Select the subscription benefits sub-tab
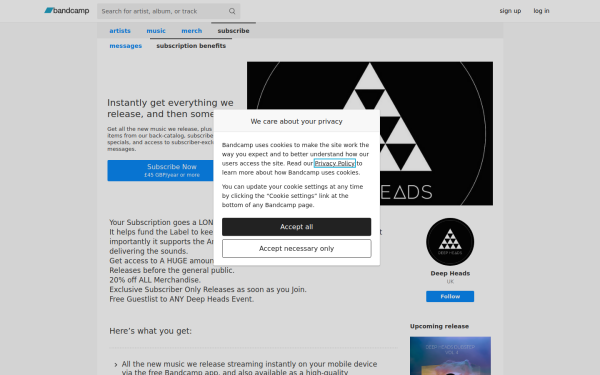The width and height of the screenshot is (600, 375). (x=191, y=46)
